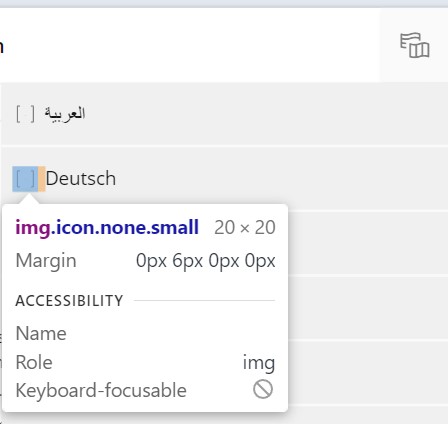The height and width of the screenshot is (424, 448).
Task: Click the Margin label in the tooltip
Action: point(46,261)
